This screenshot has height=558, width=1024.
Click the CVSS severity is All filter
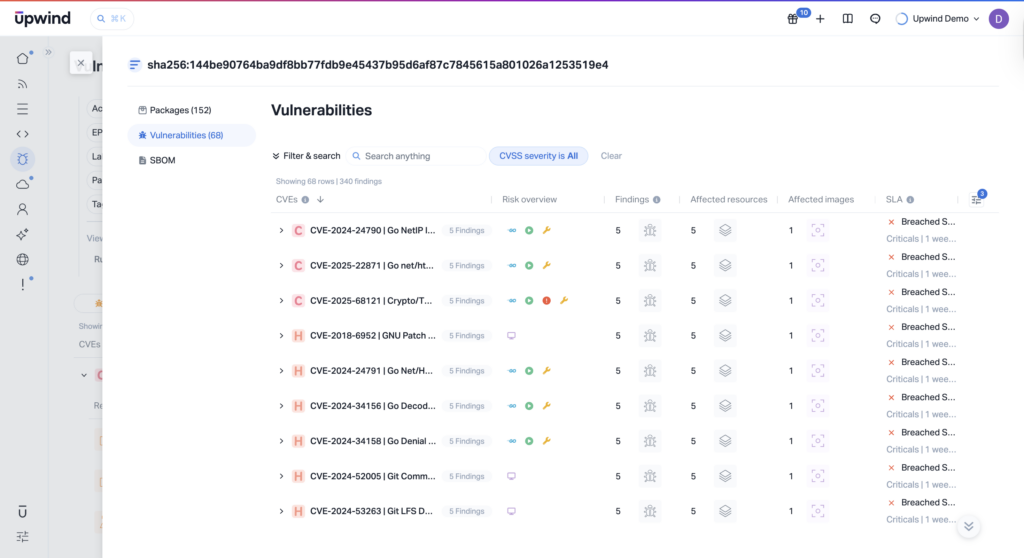(x=538, y=156)
